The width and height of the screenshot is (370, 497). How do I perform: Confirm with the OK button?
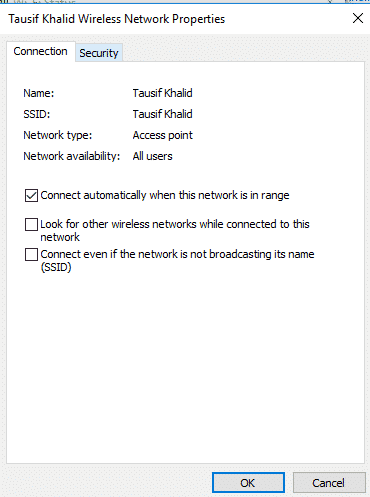(x=248, y=482)
